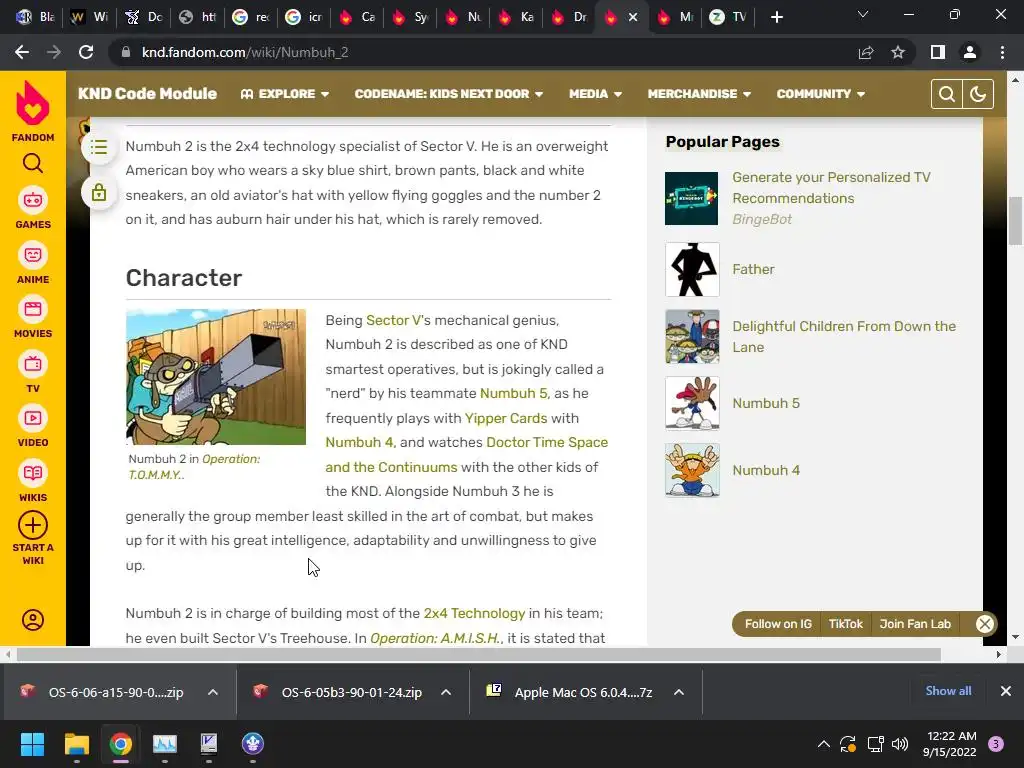Viewport: 1024px width, 768px height.
Task: Open Delightful Children From Down the Lane
Action: click(844, 336)
